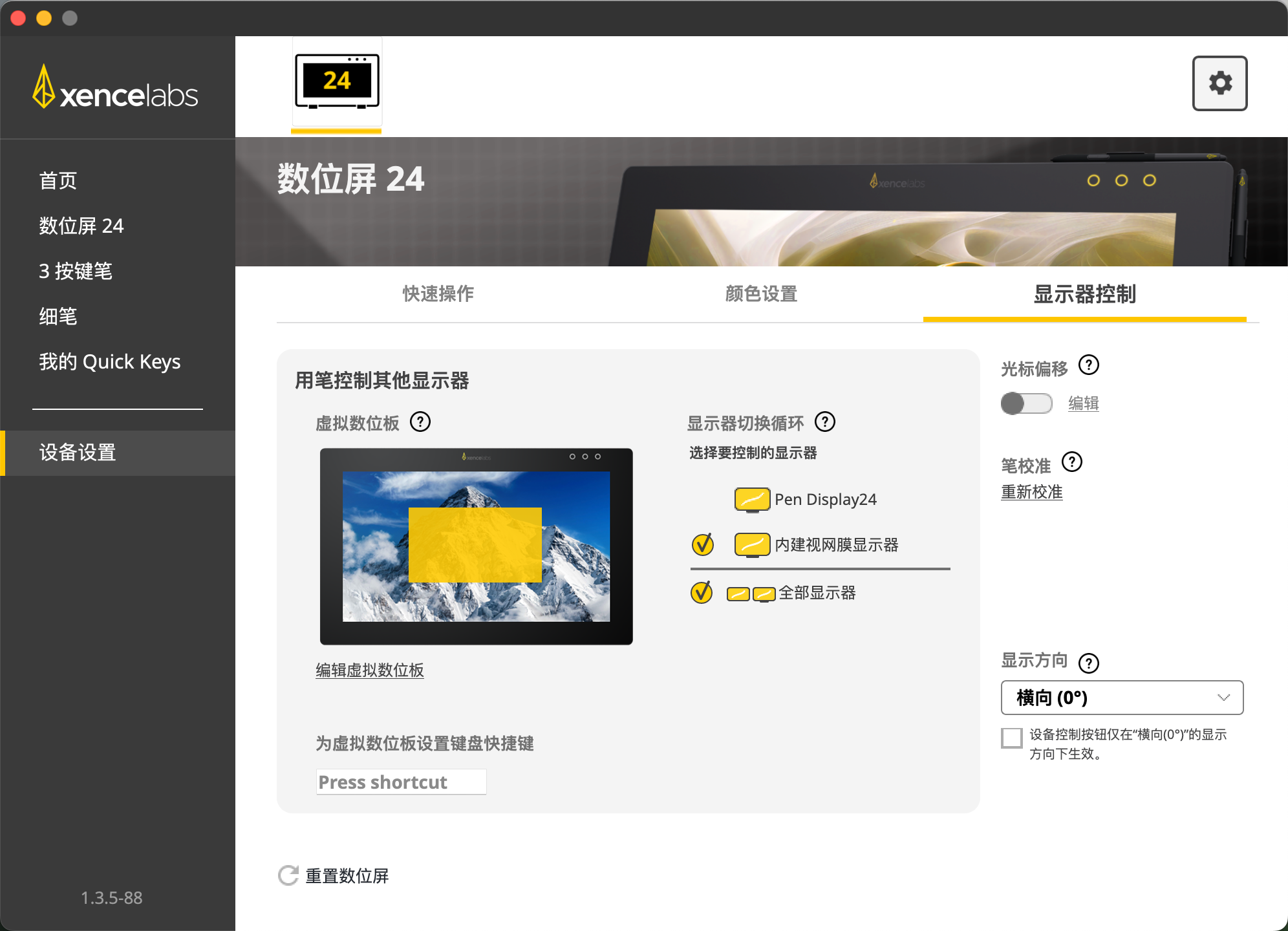The height and width of the screenshot is (931, 1288).
Task: Open 我的 Quick Keys in sidebar
Action: [110, 361]
